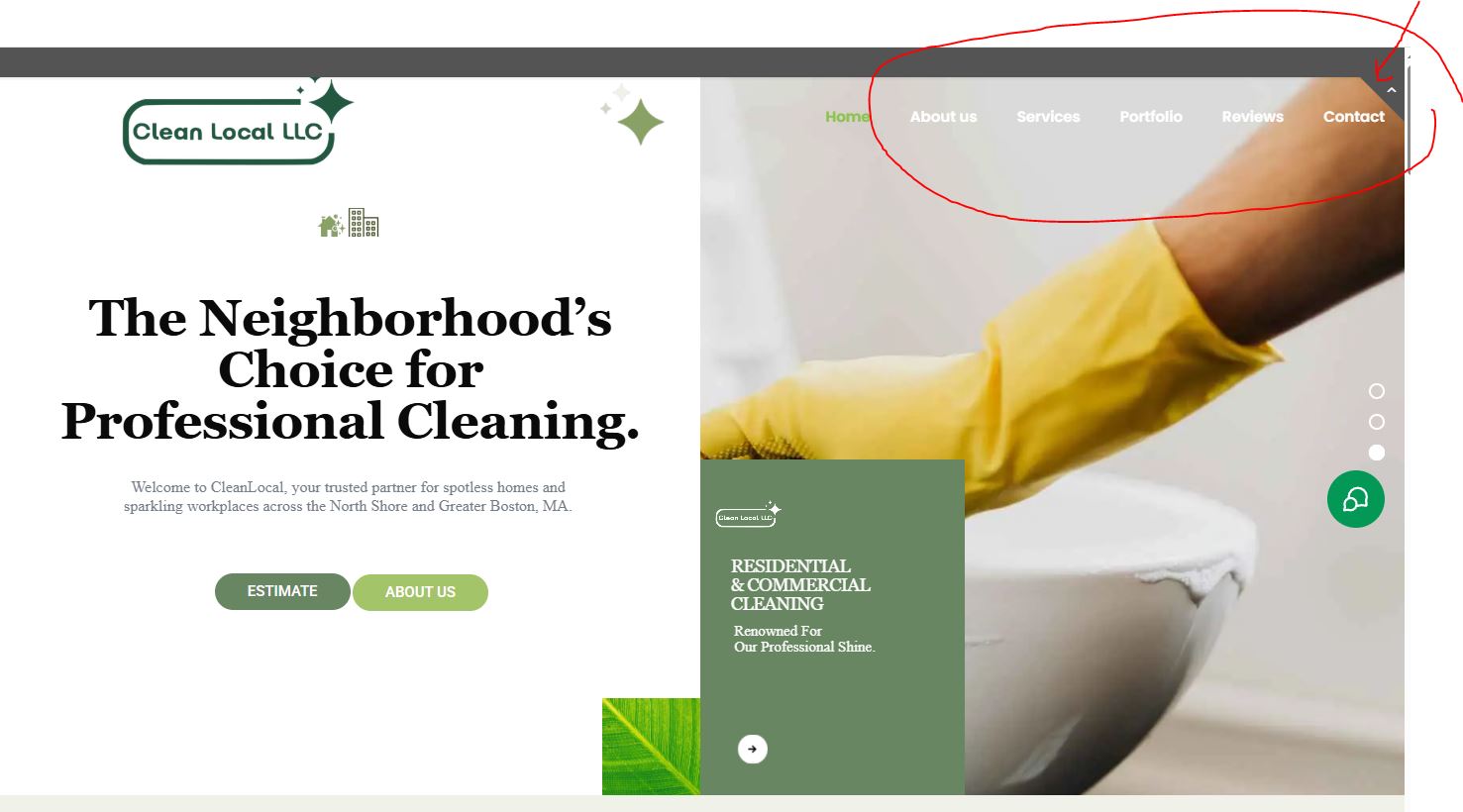Open the Reviews menu item
The height and width of the screenshot is (812, 1463).
coord(1252,117)
